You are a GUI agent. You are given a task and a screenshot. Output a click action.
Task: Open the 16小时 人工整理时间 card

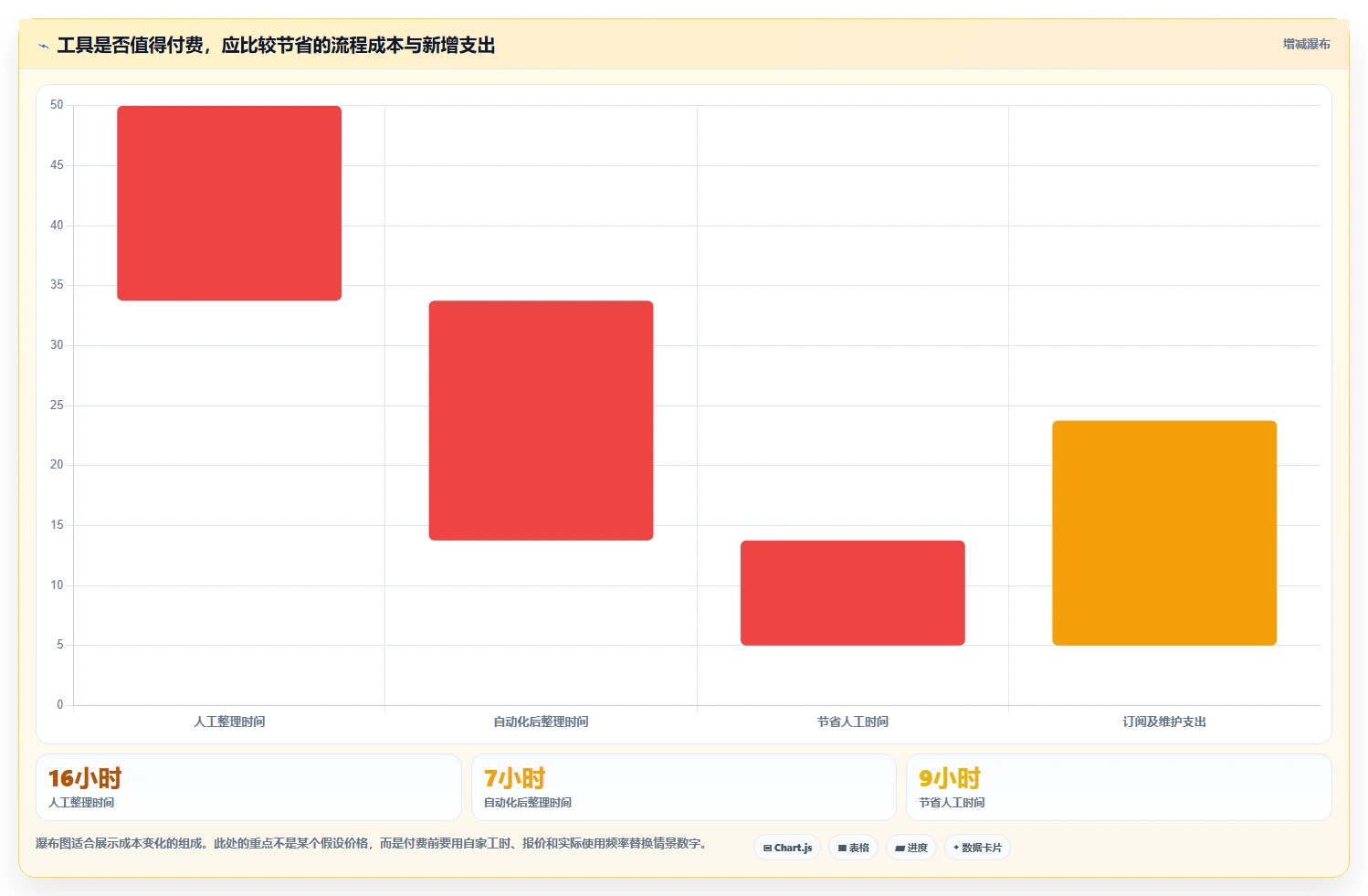click(x=248, y=787)
